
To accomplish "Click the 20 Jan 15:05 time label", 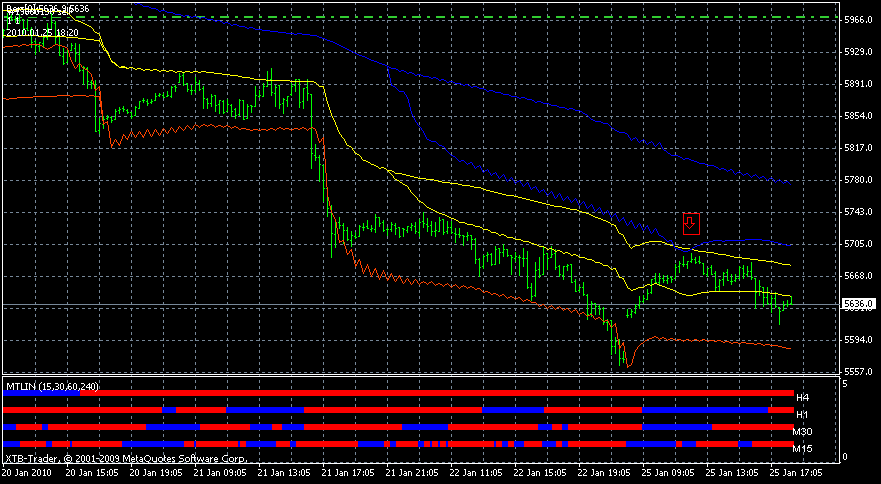I will pos(92,472).
